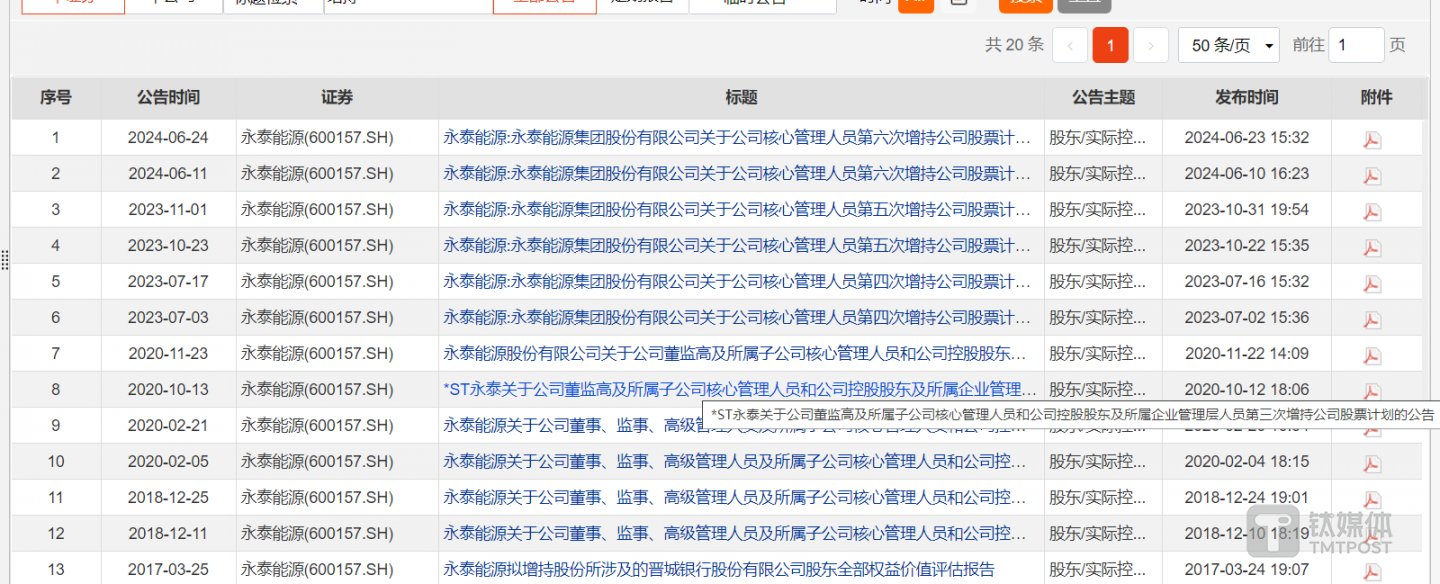Open 第六次增持 announcement title dated 2024-06-11
Screen dimensions: 1440x584
(737, 174)
